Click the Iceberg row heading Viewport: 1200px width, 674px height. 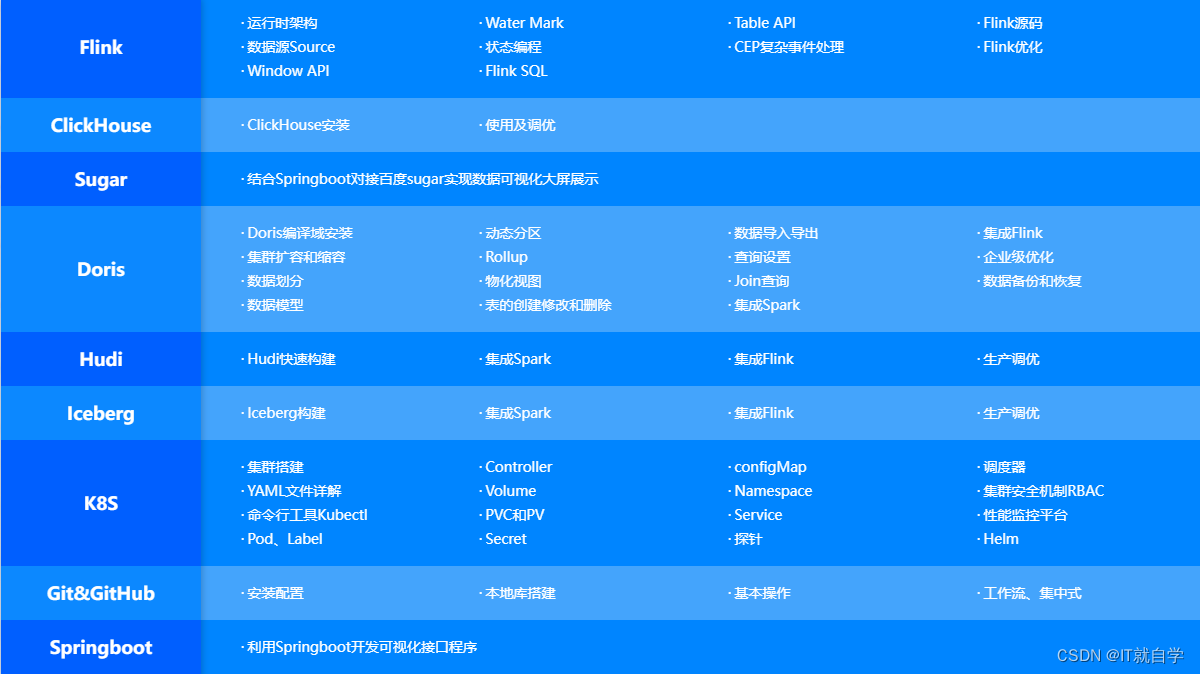click(x=101, y=413)
